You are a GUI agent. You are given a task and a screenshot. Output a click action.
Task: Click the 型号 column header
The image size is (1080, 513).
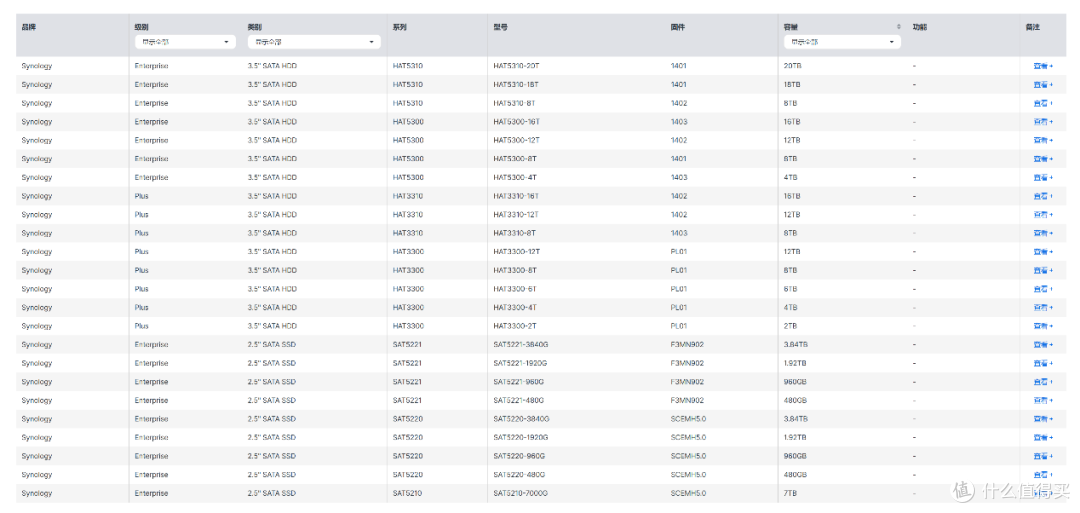coord(500,27)
